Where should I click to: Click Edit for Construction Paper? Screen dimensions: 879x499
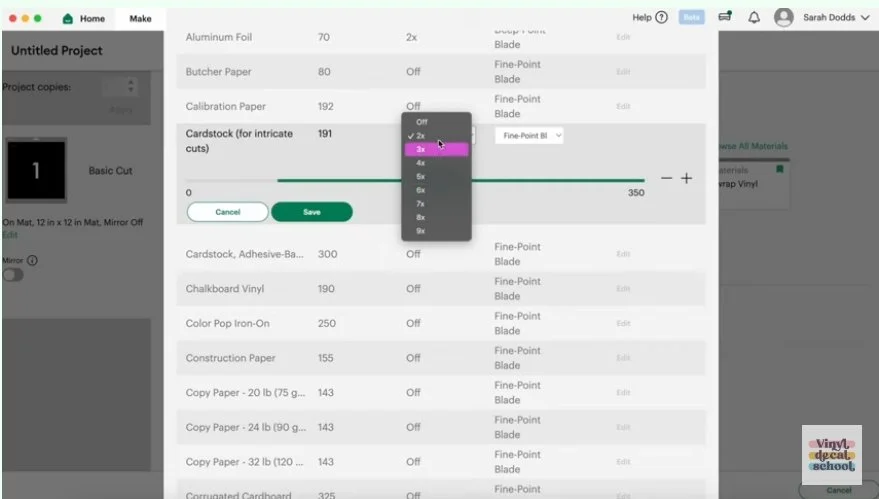[x=623, y=358]
